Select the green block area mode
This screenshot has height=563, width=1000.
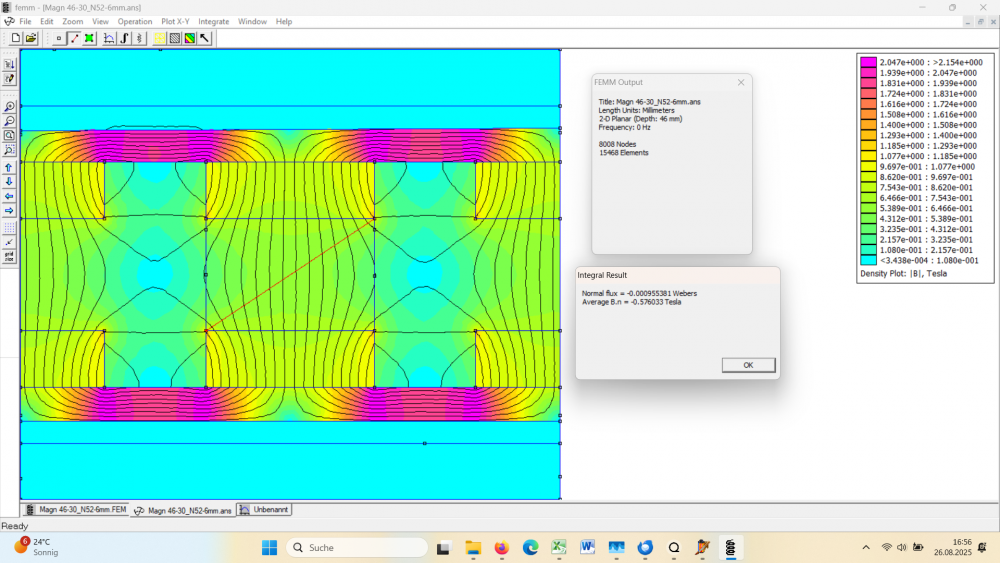(89, 38)
